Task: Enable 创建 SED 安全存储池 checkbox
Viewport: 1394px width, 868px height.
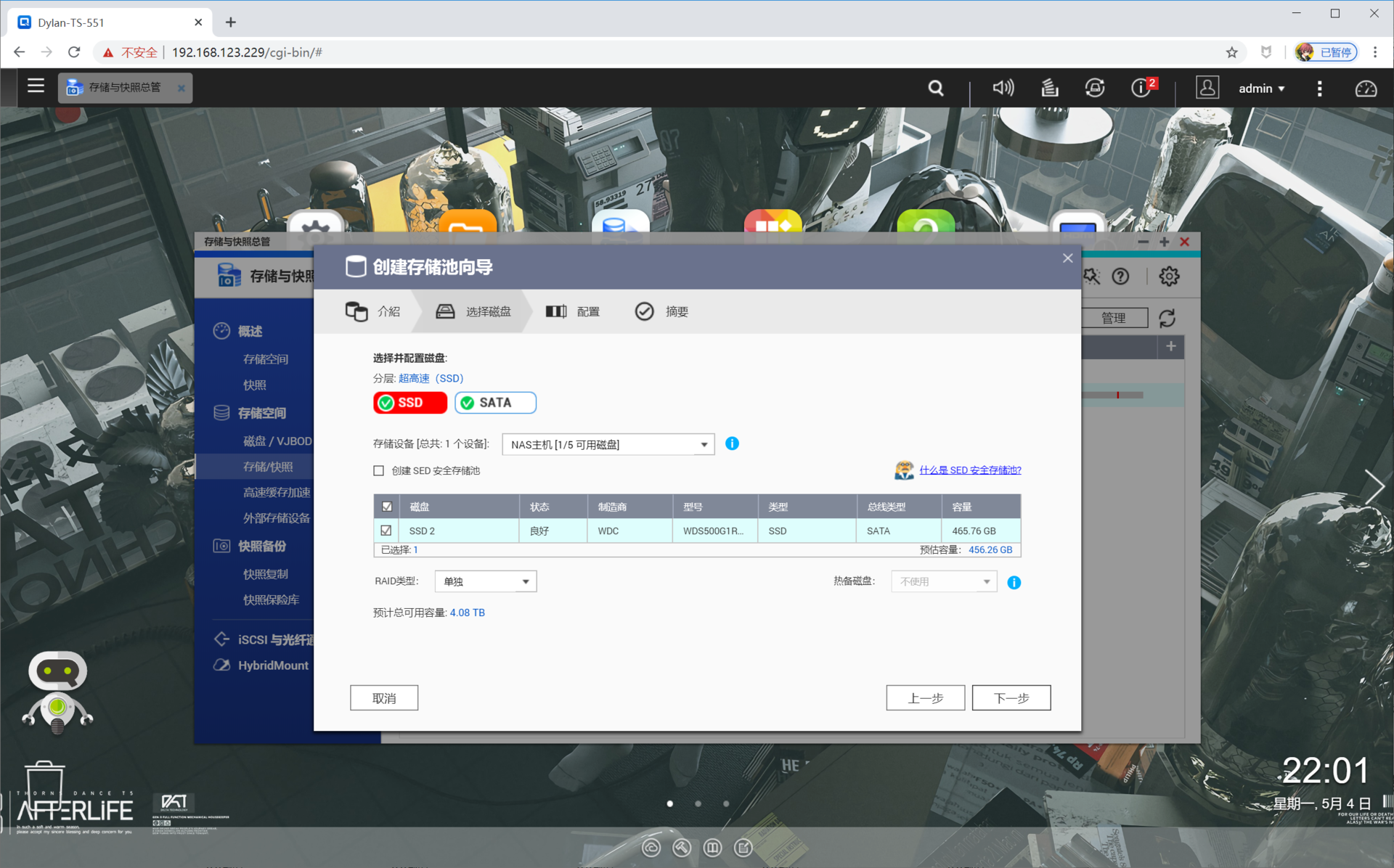Action: 379,470
